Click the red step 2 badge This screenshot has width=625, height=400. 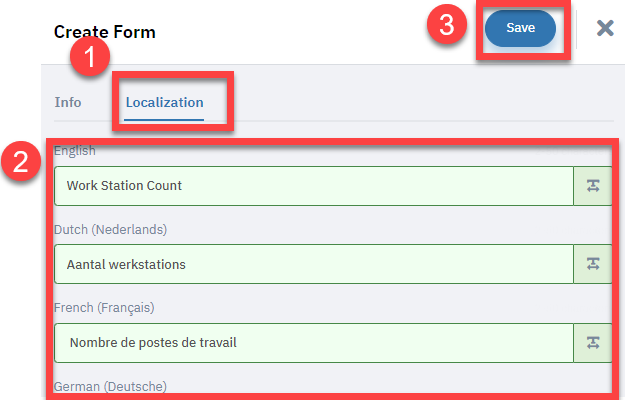point(21,161)
